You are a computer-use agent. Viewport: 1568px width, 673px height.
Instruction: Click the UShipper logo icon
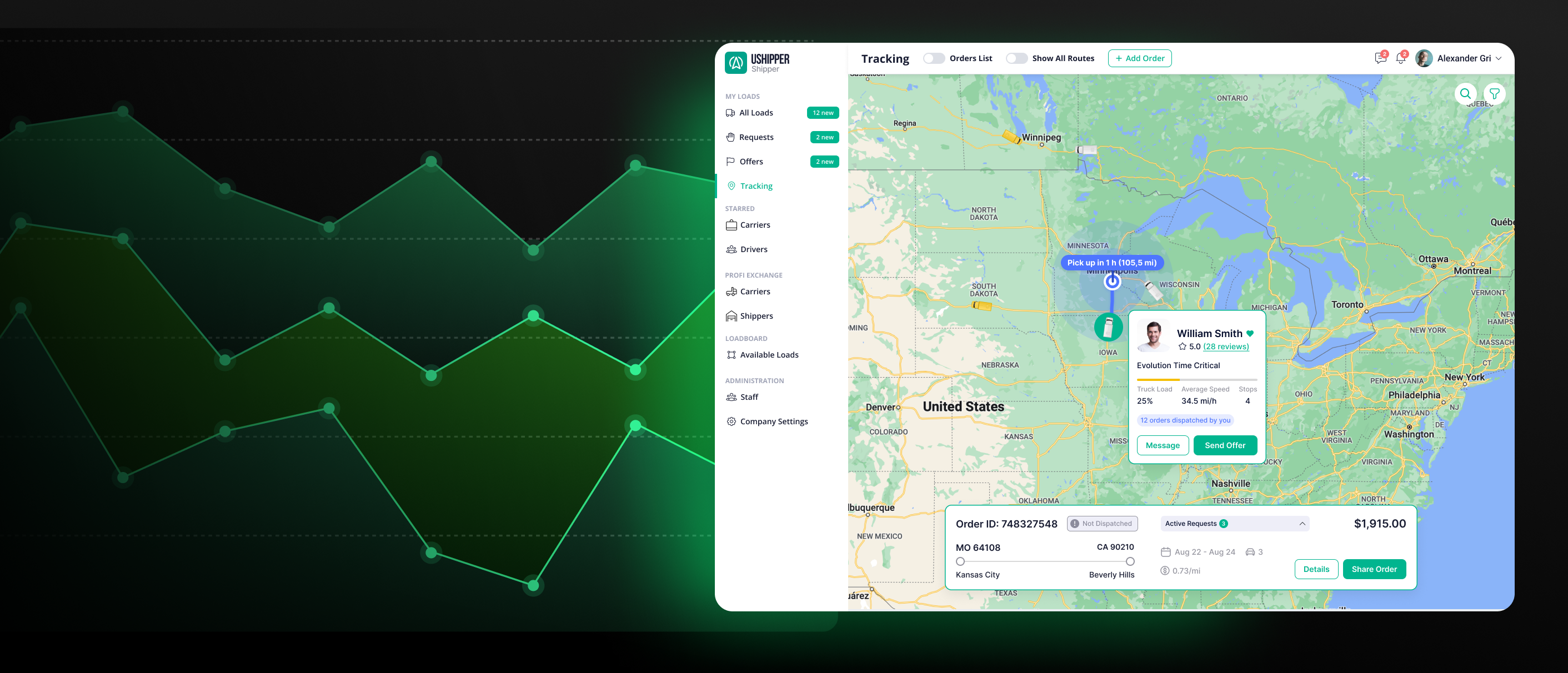pyautogui.click(x=736, y=62)
